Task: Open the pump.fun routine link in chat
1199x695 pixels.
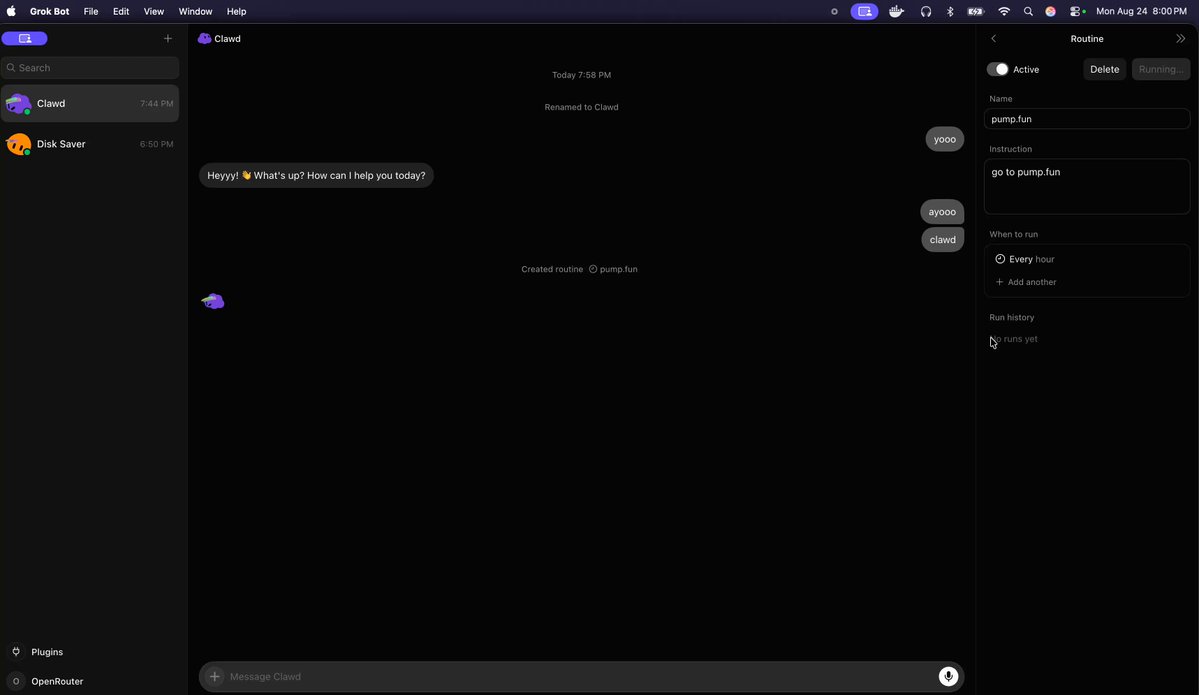Action: (x=613, y=269)
